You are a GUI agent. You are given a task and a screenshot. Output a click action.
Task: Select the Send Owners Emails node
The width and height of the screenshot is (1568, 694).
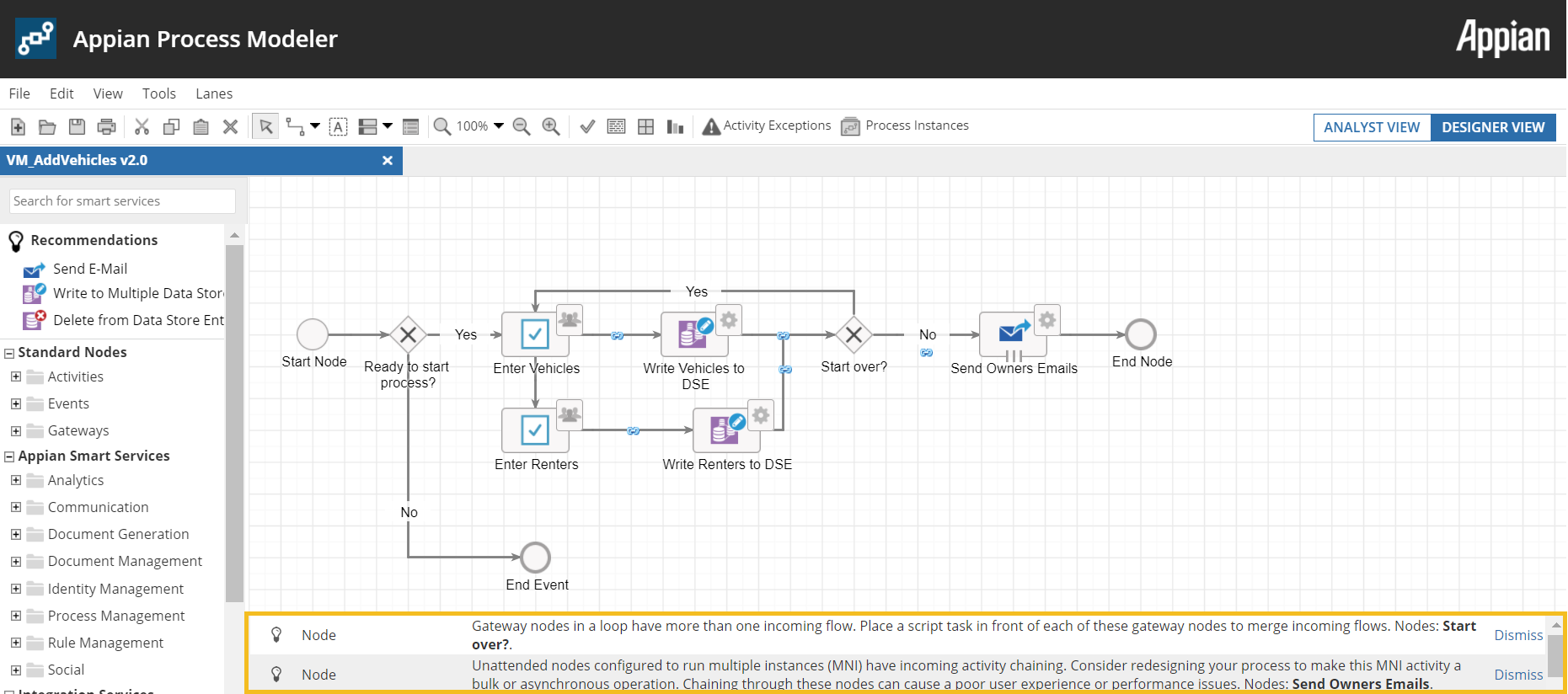pos(1014,334)
